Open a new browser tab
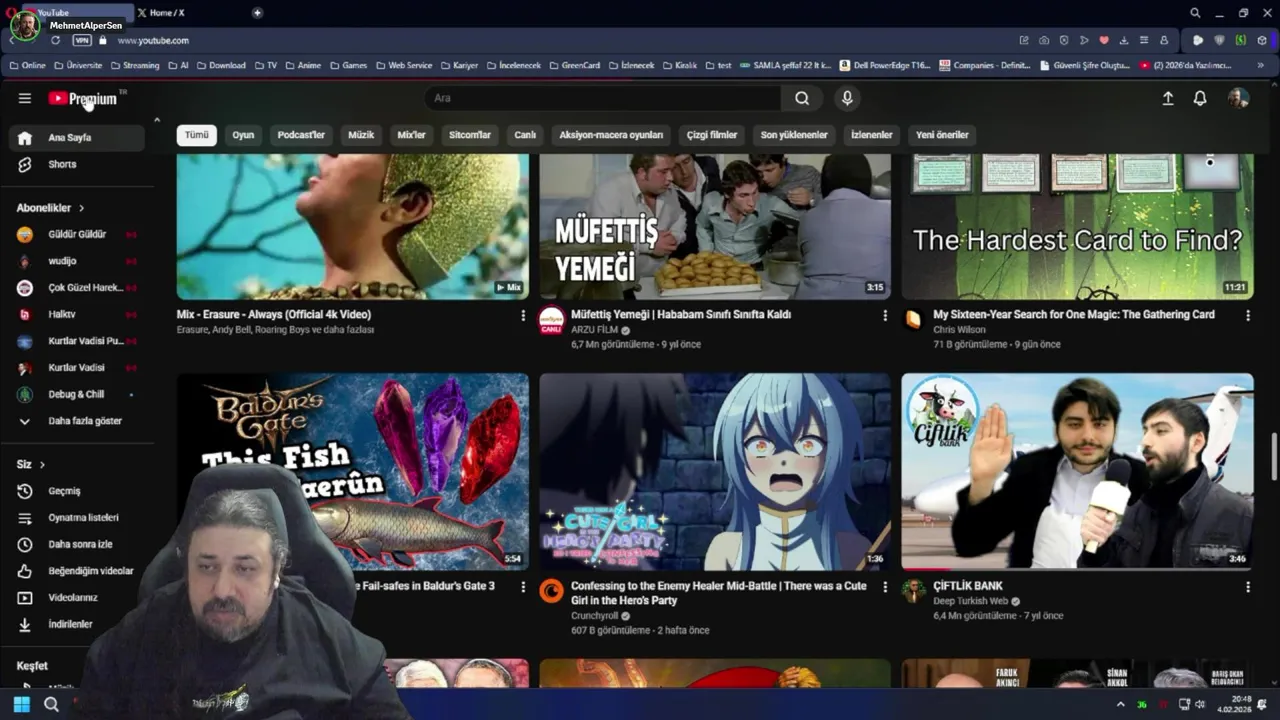Screen dimensions: 1280x720 [x=257, y=12]
